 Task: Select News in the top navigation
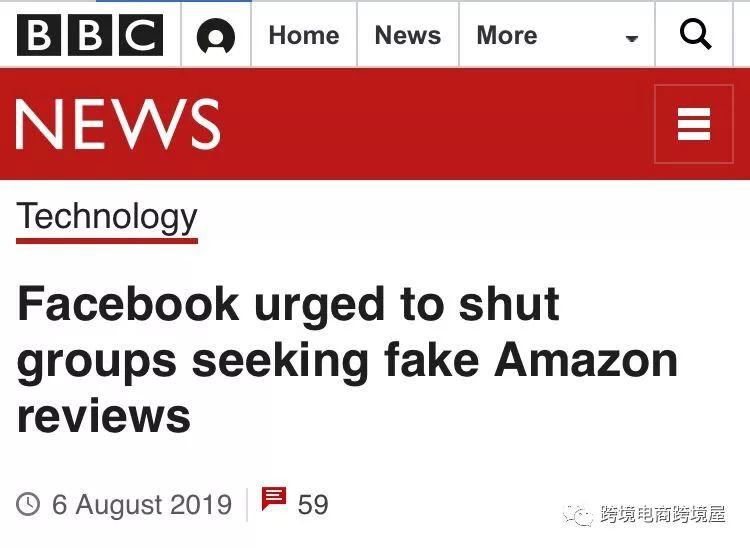[x=408, y=35]
